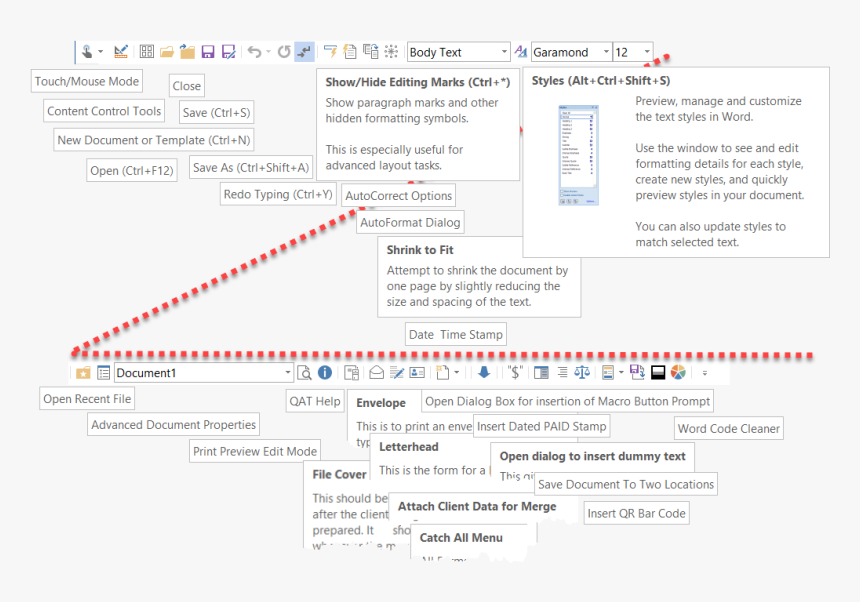This screenshot has height=602, width=860.
Task: Click New Document or Template grid icon
Action: click(146, 52)
